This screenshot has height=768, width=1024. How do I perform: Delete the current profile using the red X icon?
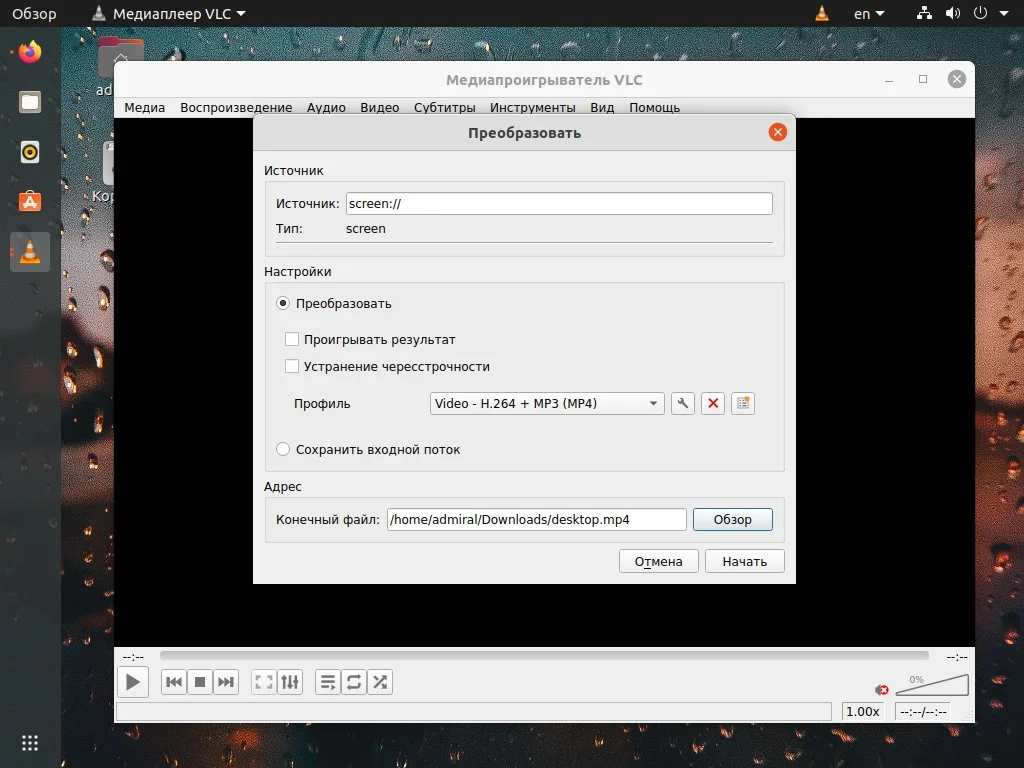pyautogui.click(x=713, y=403)
